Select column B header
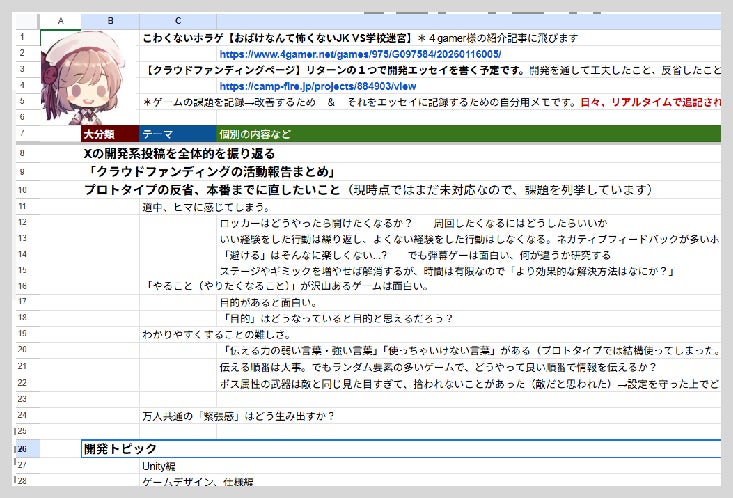 110,21
